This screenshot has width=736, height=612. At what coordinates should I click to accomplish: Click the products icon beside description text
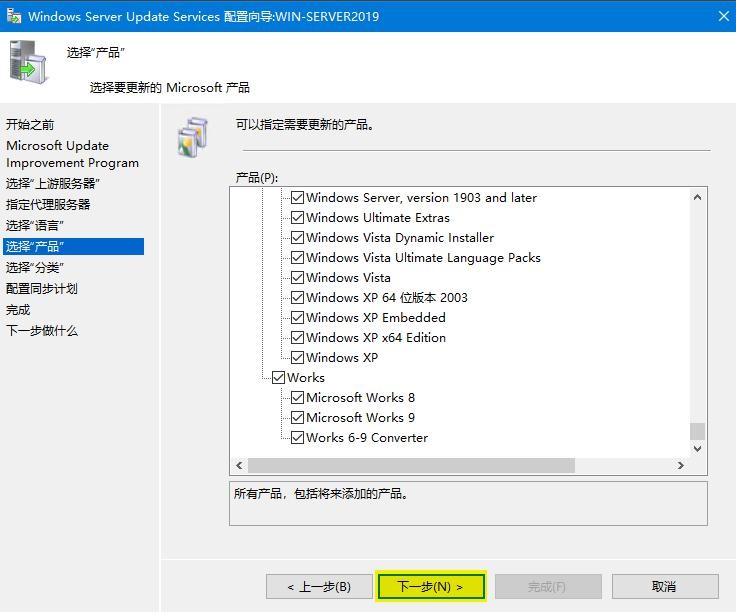(x=192, y=138)
